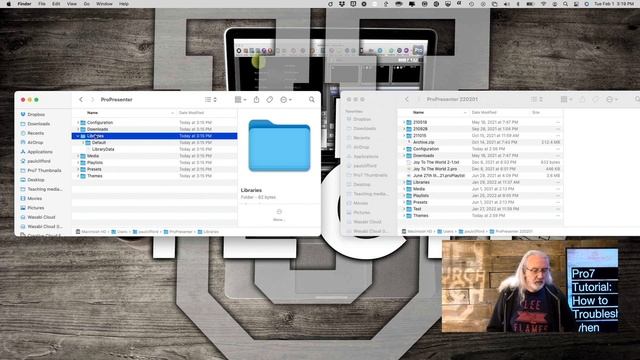Open Desktop in the front window sidebar
Viewport: 640px width, 360px height.
coord(36,180)
